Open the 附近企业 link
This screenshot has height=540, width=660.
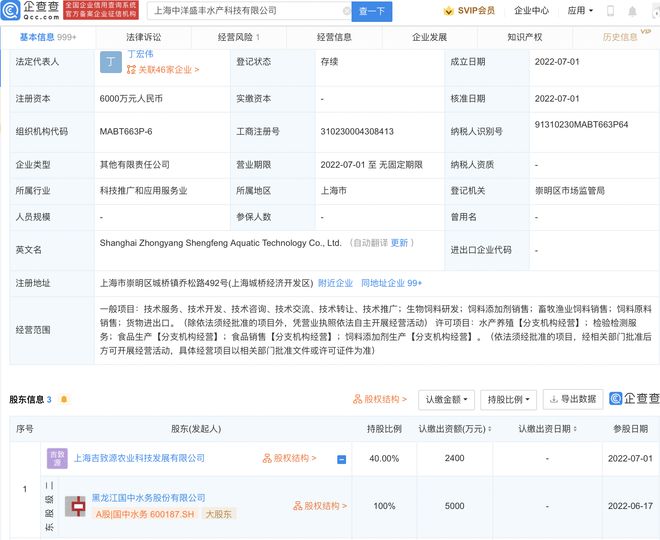click(x=335, y=283)
